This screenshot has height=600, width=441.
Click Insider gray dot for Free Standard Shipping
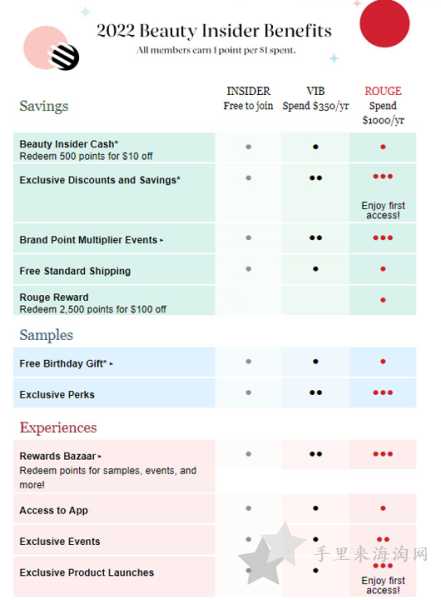(248, 269)
